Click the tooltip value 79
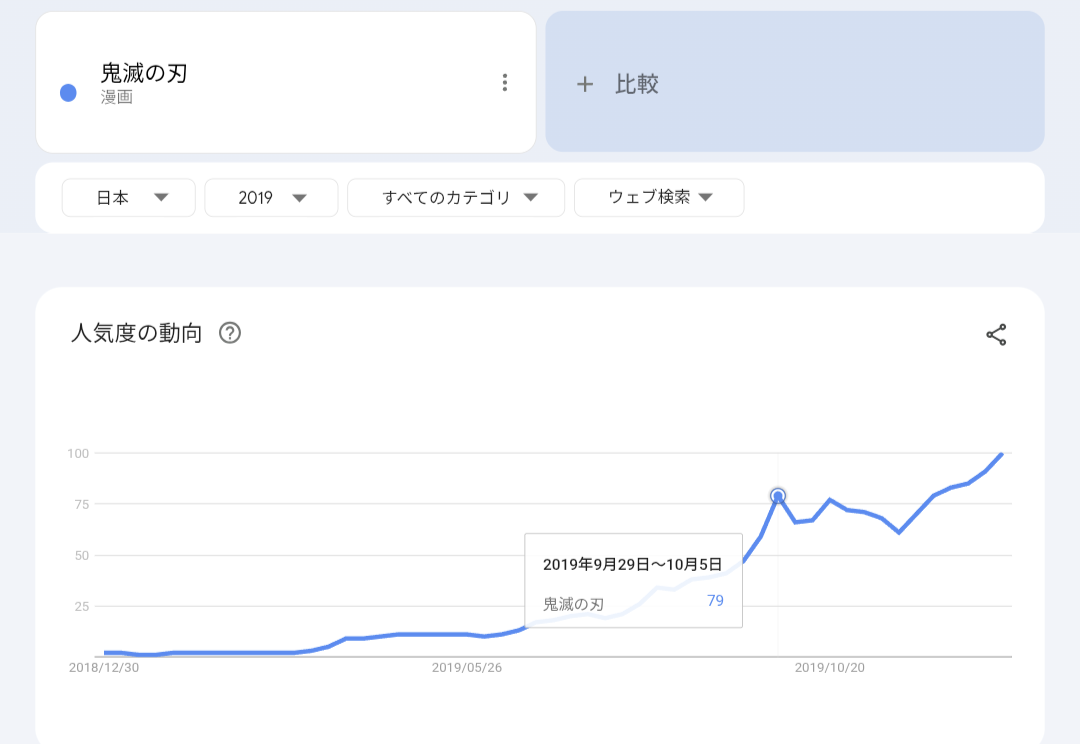The height and width of the screenshot is (744, 1080). [x=716, y=601]
